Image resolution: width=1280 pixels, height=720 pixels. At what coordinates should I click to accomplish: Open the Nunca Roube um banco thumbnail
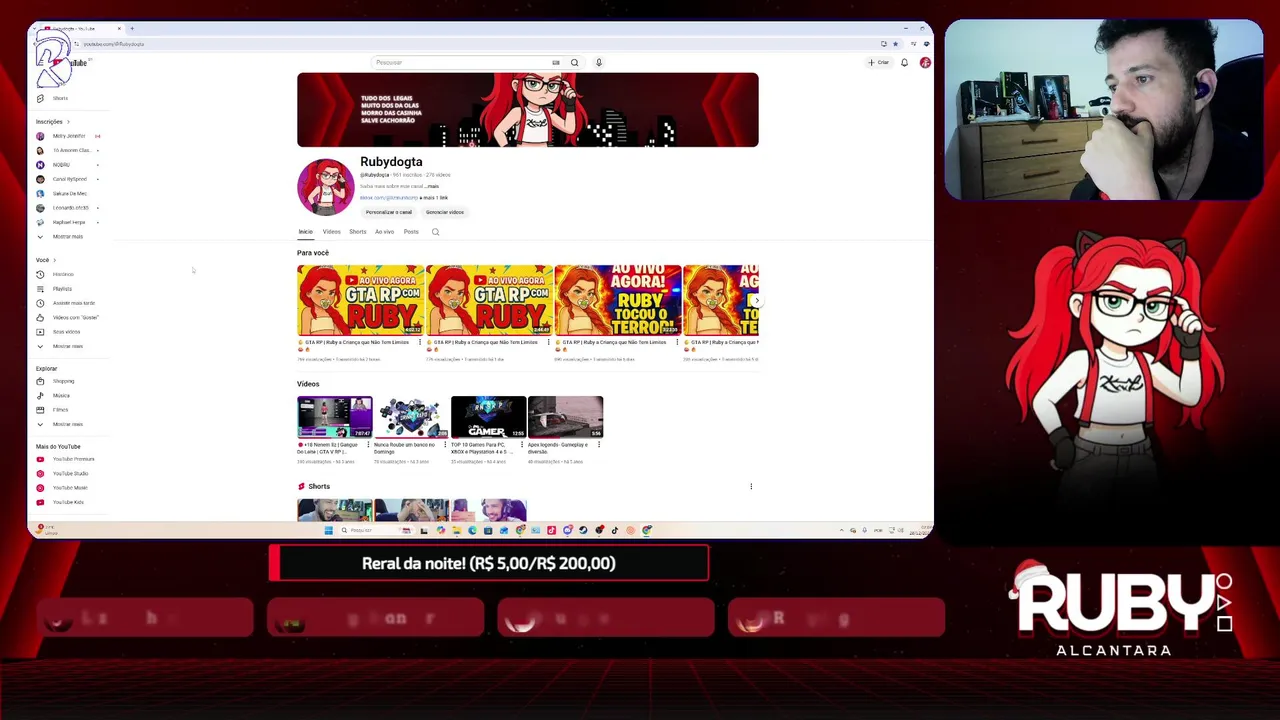point(411,417)
